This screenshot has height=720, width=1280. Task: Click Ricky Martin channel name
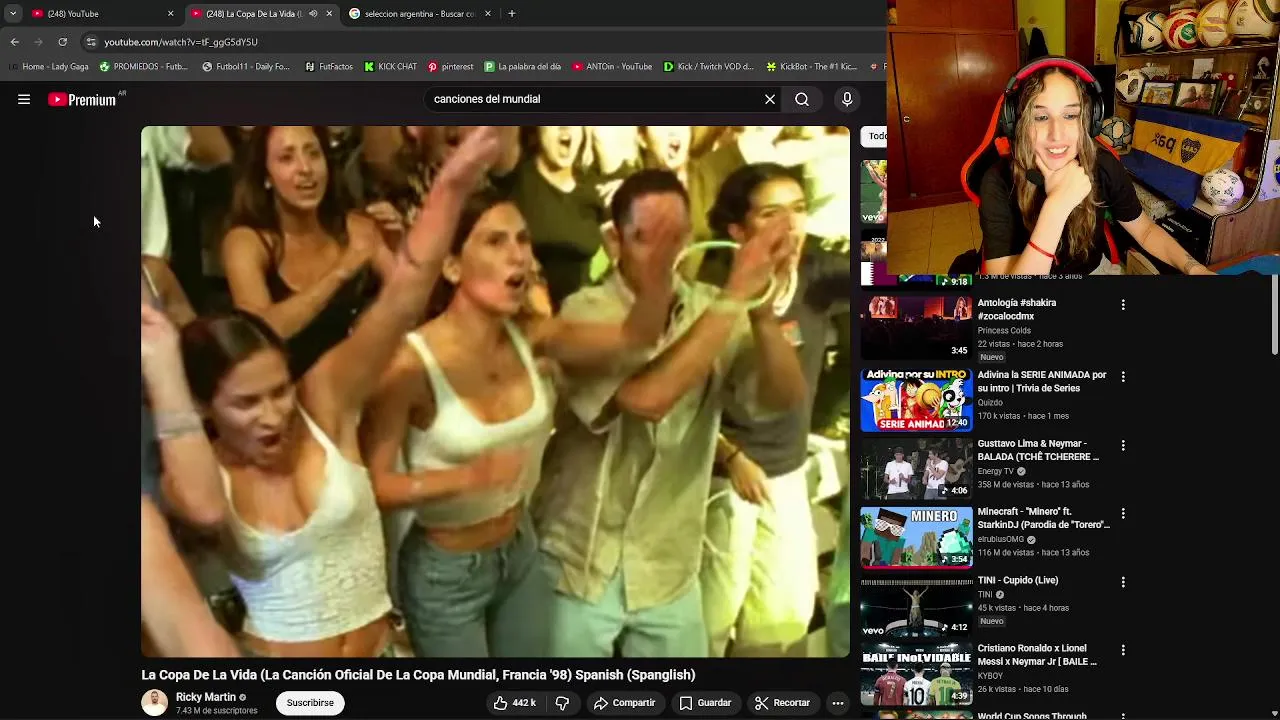(x=206, y=697)
